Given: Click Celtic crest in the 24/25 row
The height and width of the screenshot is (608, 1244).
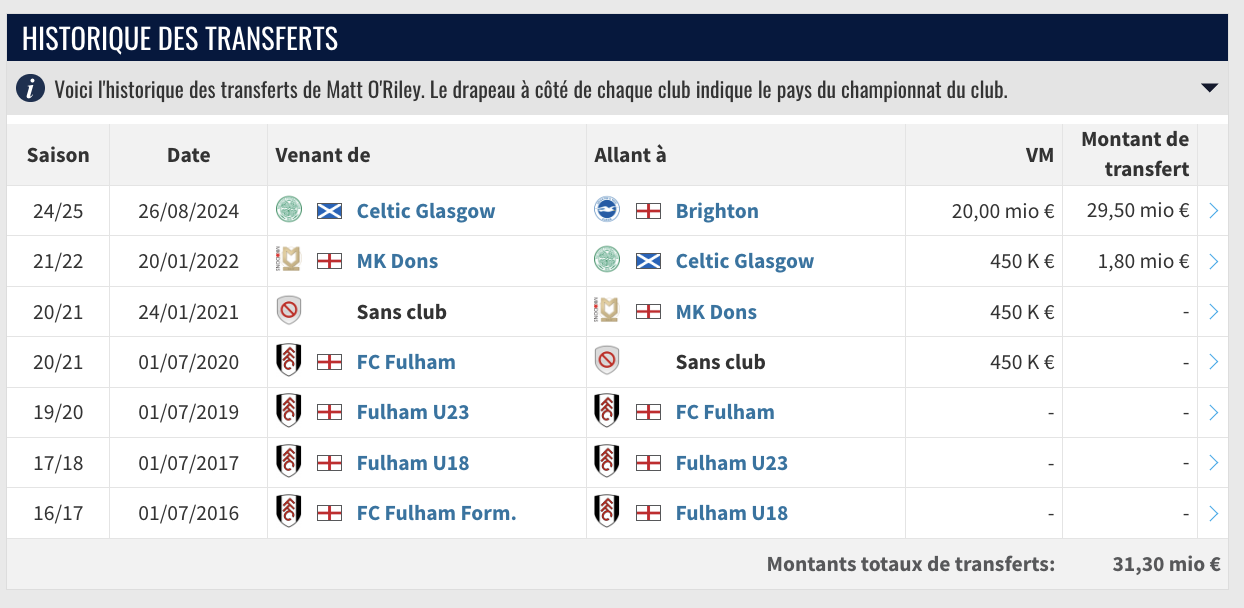Looking at the screenshot, I should coord(288,210).
